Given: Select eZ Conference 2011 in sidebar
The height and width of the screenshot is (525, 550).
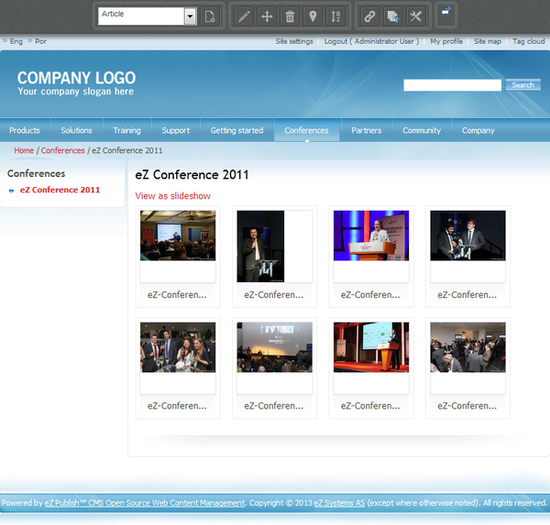Looking at the screenshot, I should [60, 190].
